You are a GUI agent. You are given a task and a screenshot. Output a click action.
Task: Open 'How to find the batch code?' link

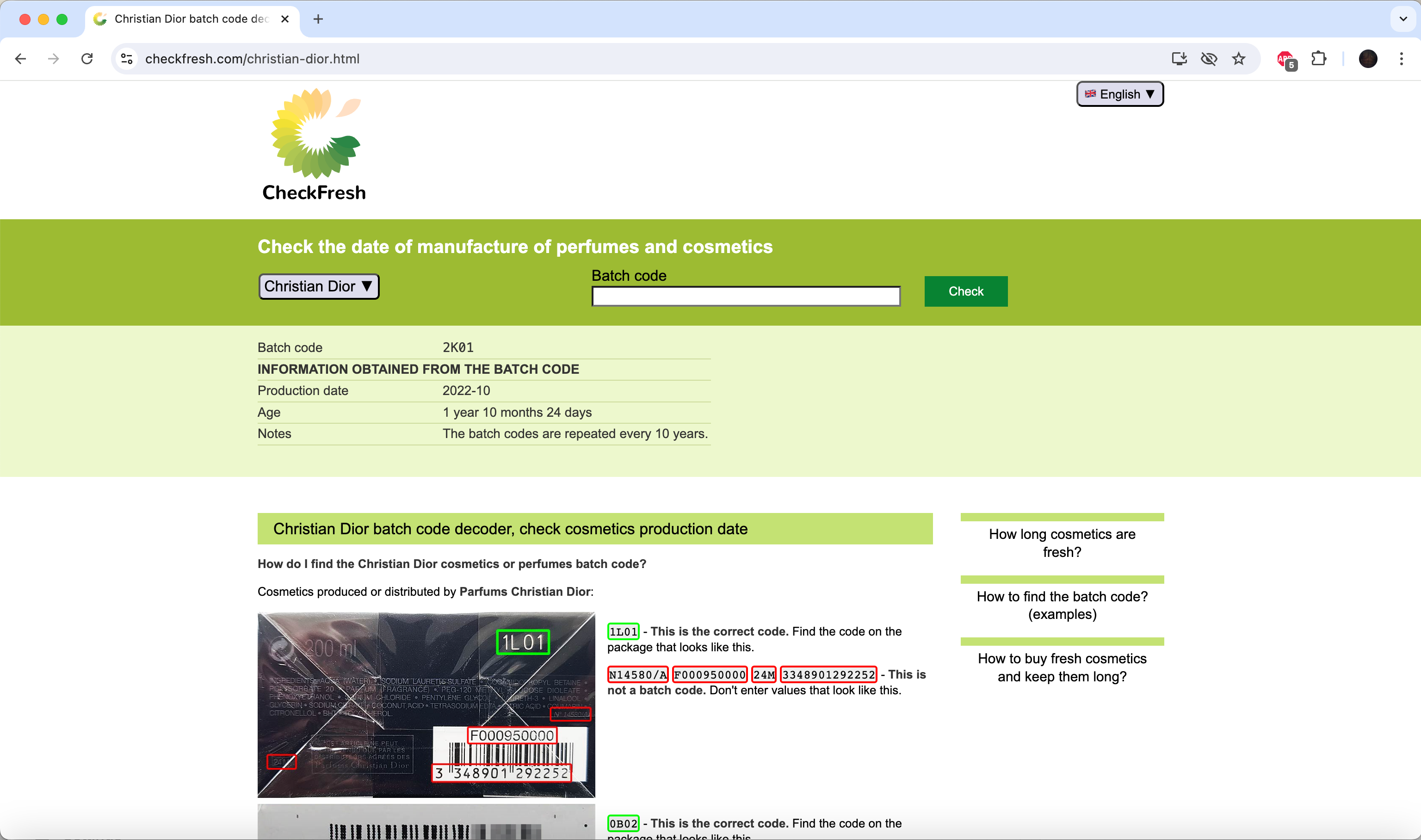point(1062,605)
